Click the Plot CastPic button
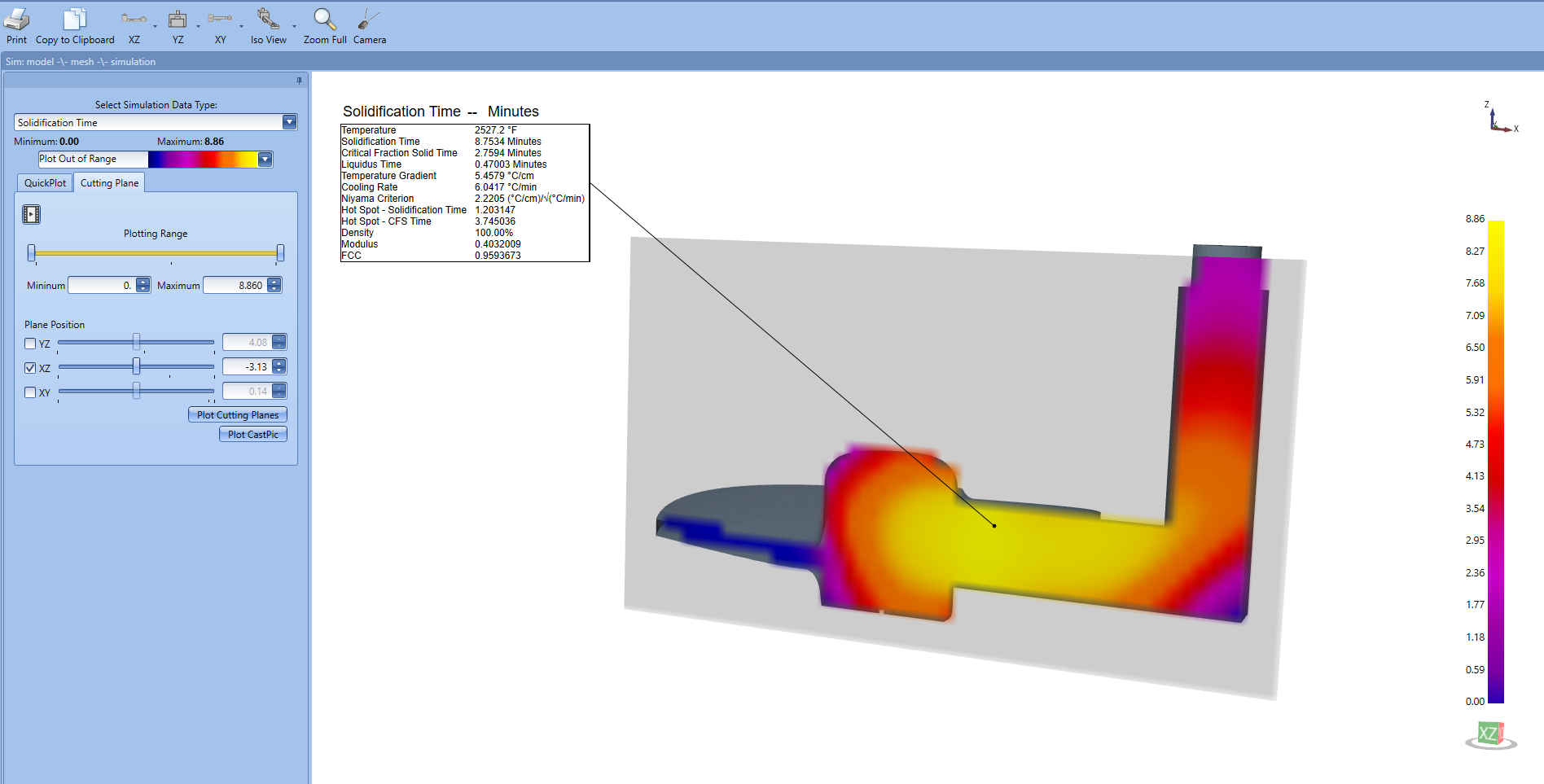Screen dimensions: 1544x784 click(x=253, y=434)
